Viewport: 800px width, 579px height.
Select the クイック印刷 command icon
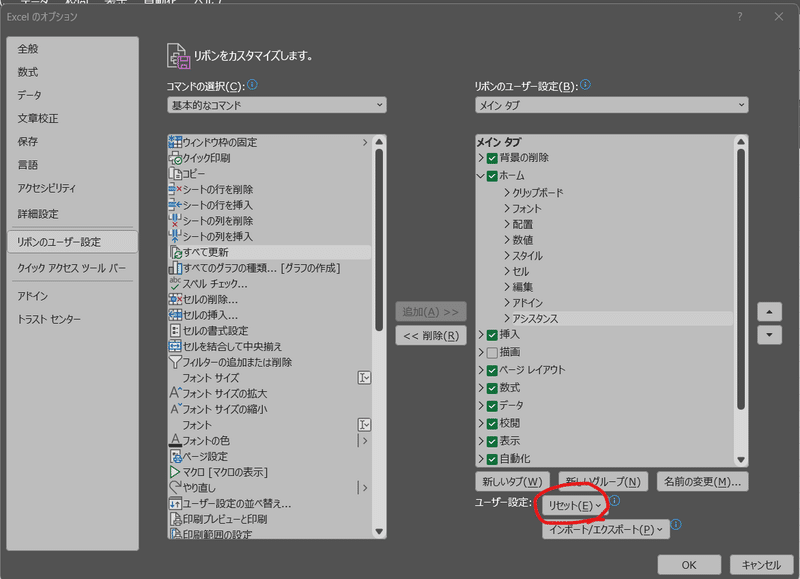[175, 158]
